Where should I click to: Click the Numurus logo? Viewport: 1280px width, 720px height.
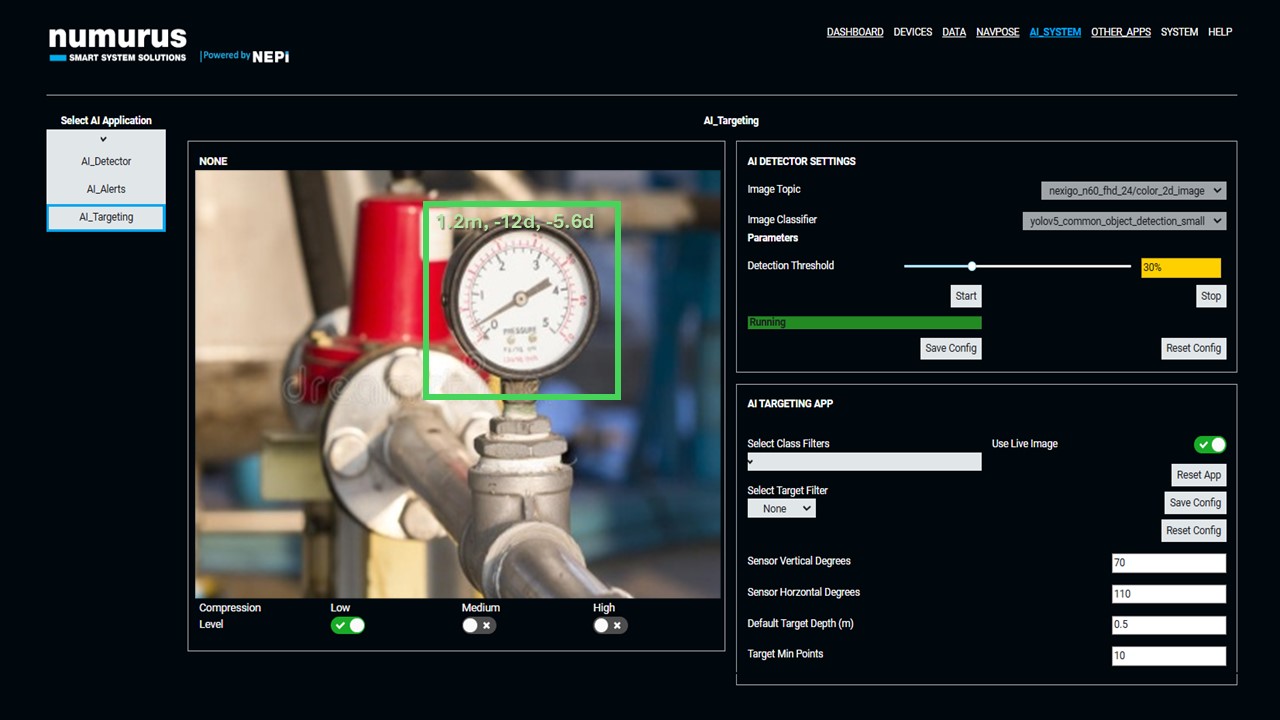pos(117,40)
